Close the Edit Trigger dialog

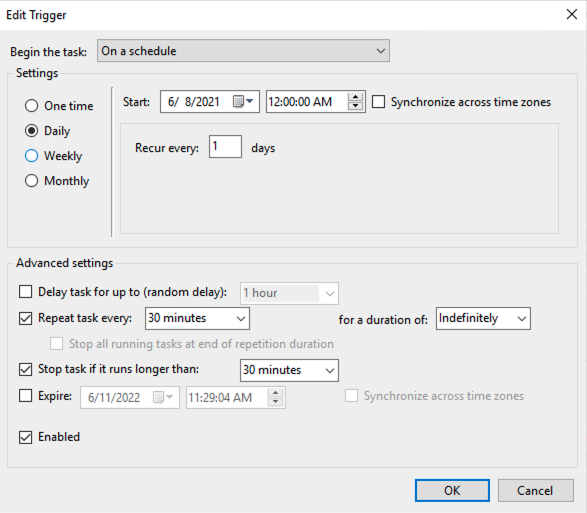coord(572,15)
